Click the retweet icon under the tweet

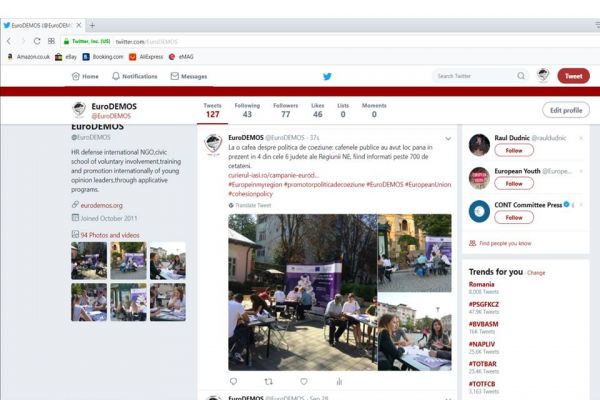tap(269, 381)
